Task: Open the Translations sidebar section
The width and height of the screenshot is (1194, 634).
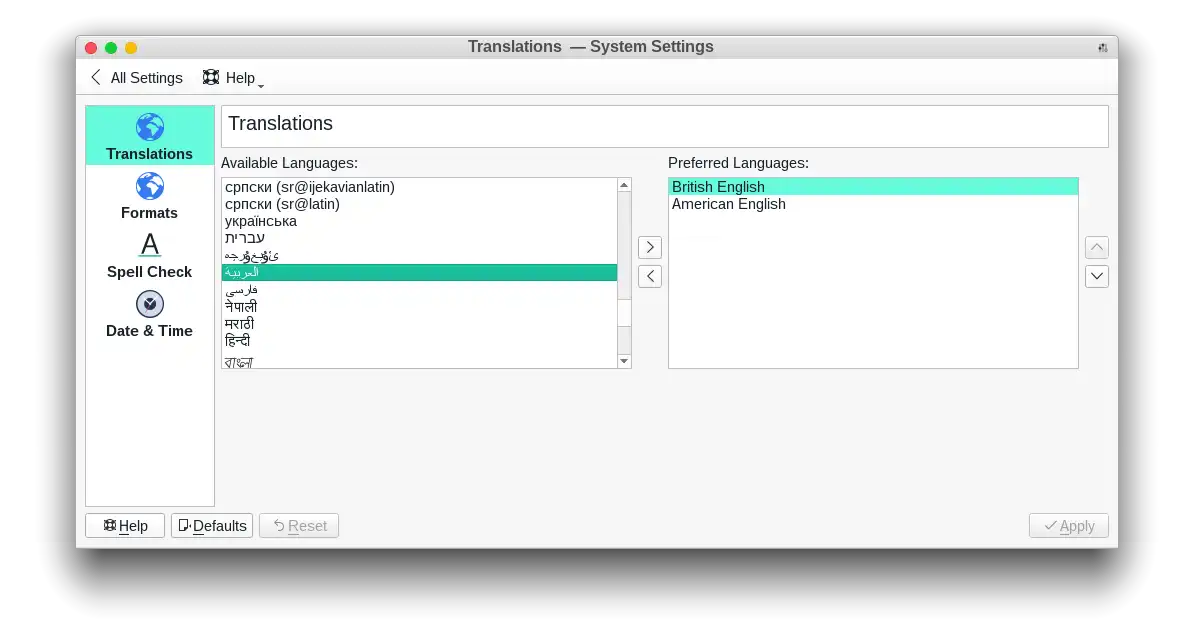Action: [149, 136]
